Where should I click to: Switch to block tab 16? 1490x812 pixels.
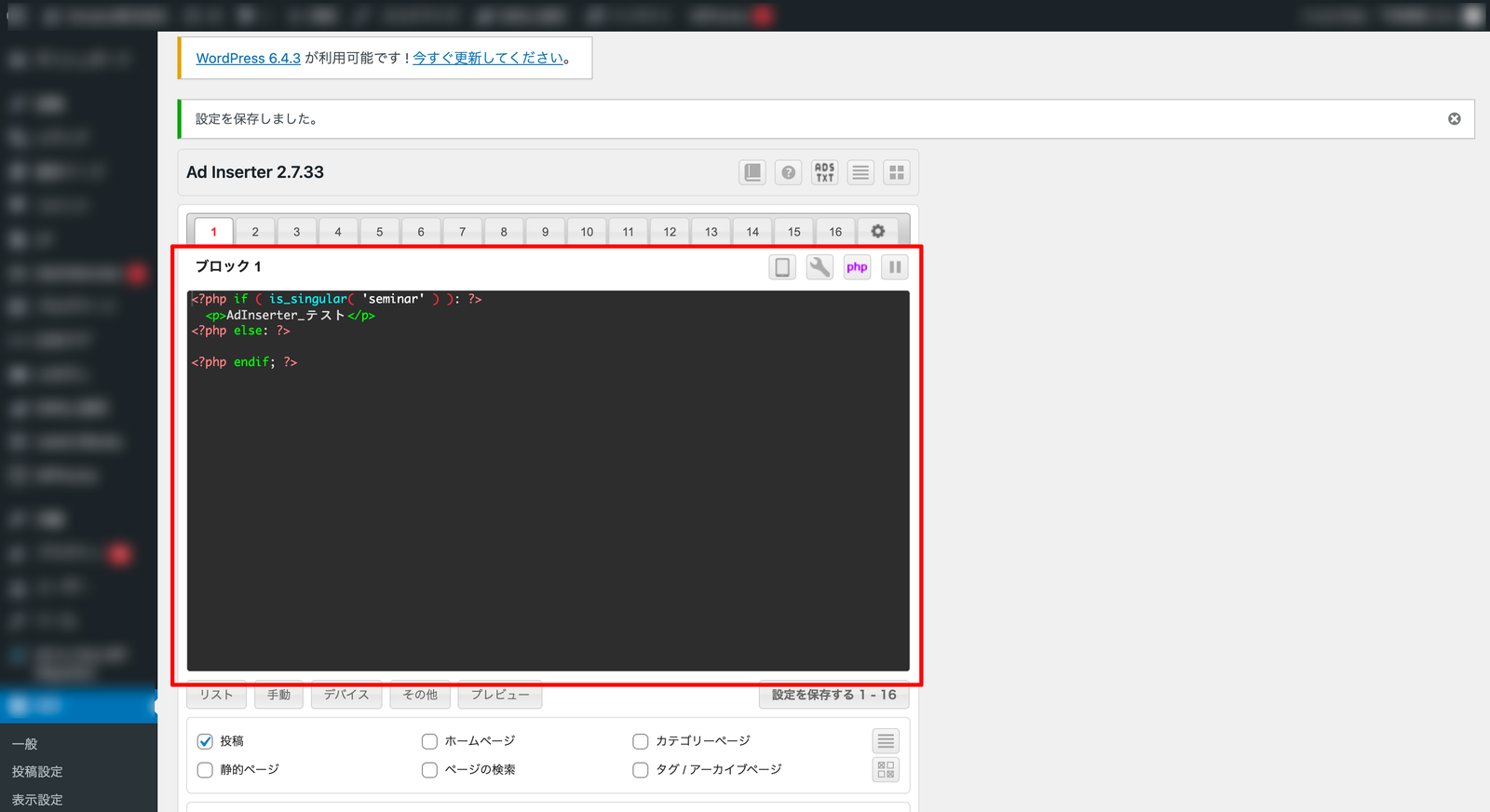[x=835, y=232]
